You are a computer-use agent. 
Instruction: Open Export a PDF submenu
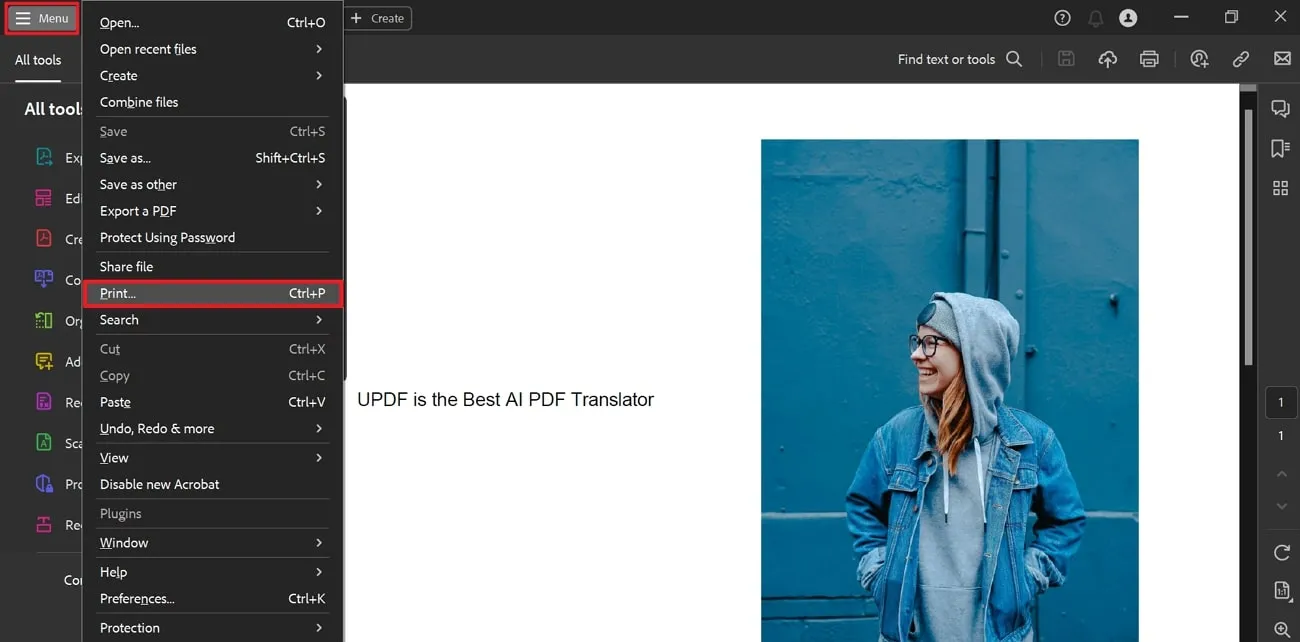pyautogui.click(x=137, y=211)
